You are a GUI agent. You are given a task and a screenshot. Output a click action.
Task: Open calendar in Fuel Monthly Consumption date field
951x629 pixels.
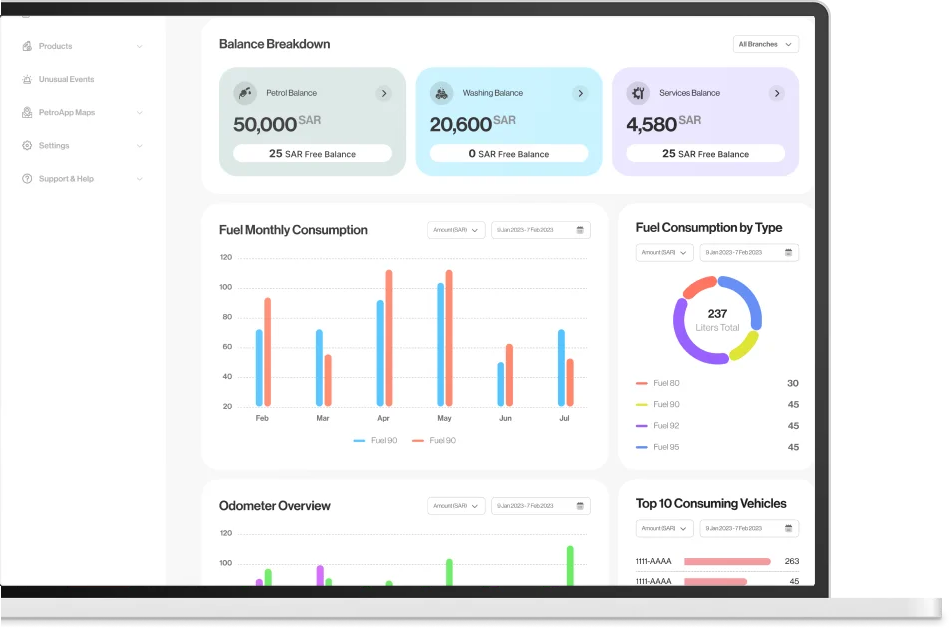point(580,230)
